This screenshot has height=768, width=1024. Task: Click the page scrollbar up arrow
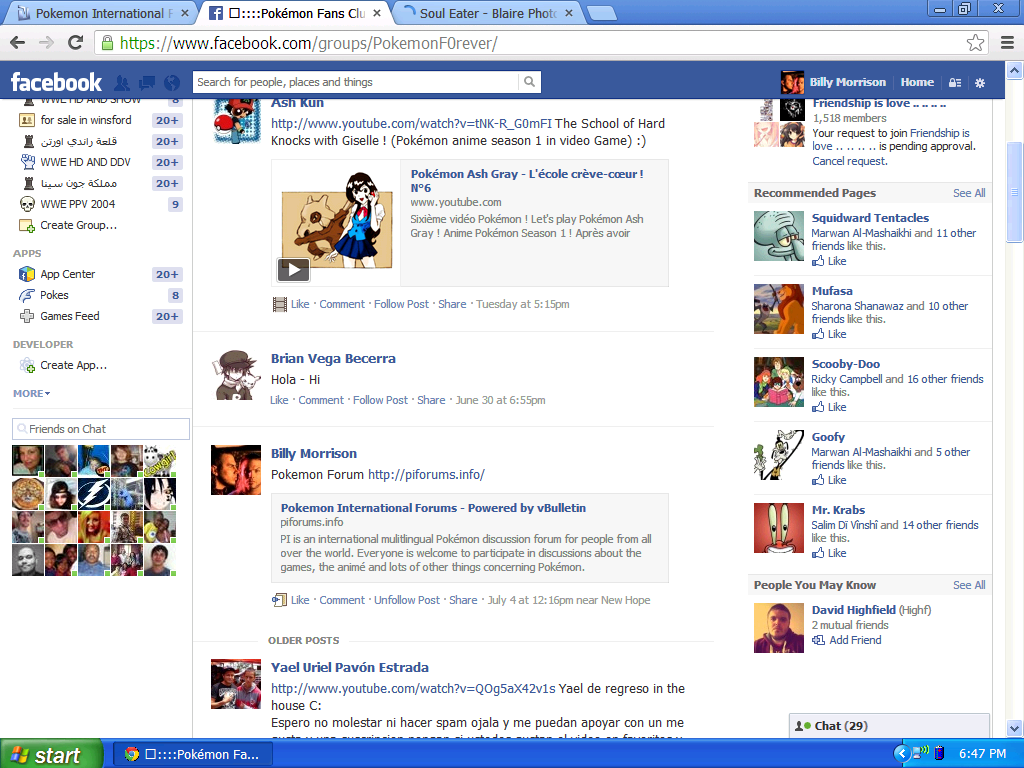click(x=1014, y=70)
